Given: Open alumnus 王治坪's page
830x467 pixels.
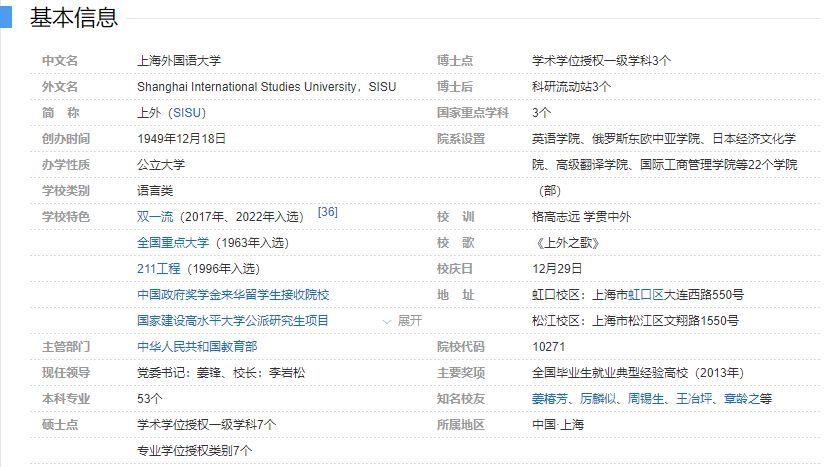Looking at the screenshot, I should coord(695,399).
